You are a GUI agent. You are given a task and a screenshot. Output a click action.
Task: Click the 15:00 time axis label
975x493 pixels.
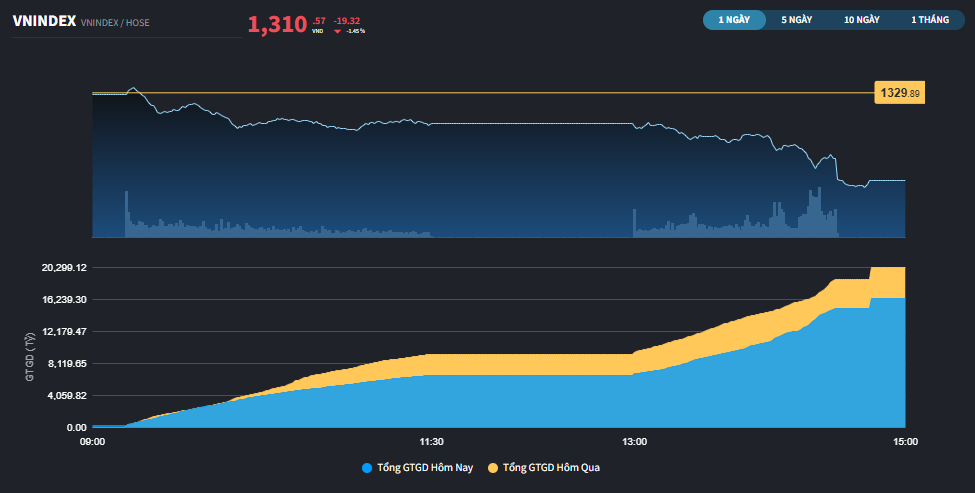tap(905, 441)
